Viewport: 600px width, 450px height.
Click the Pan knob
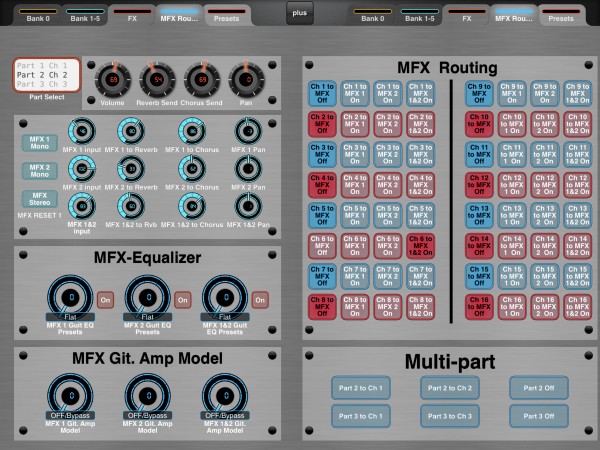pos(246,80)
